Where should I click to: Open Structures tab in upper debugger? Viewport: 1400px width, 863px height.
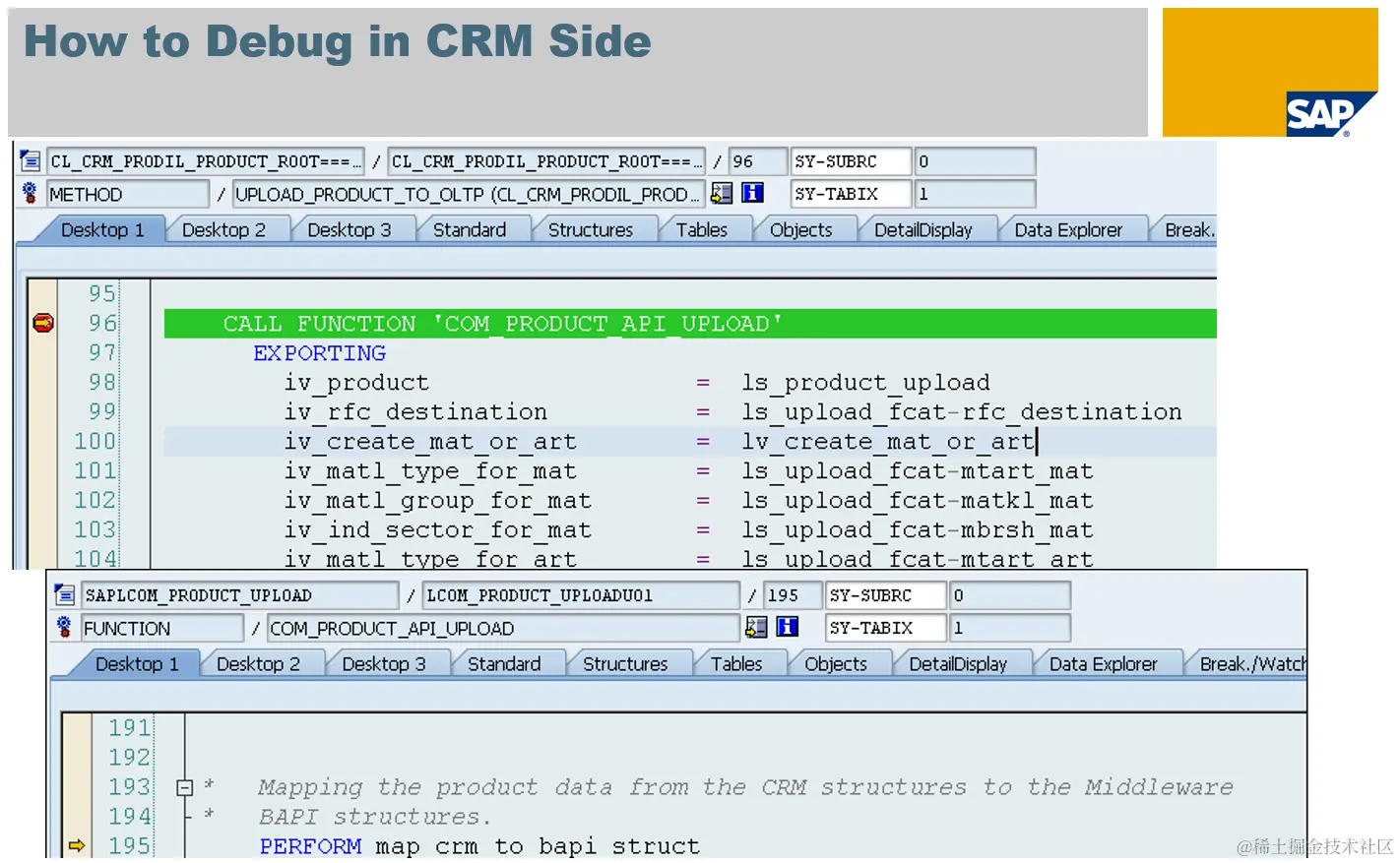(591, 229)
